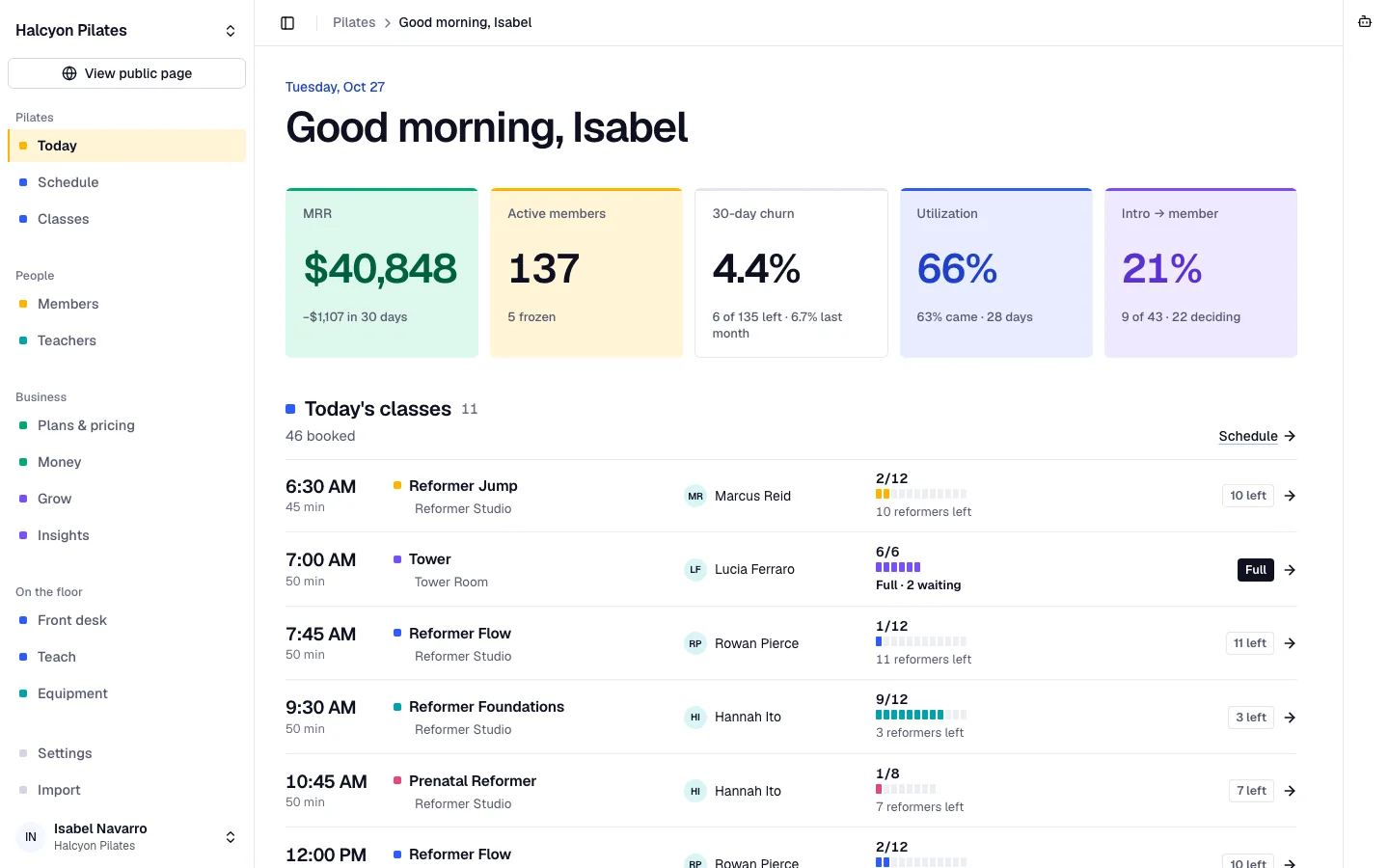Click Marcus Reid's MR avatar

(695, 496)
